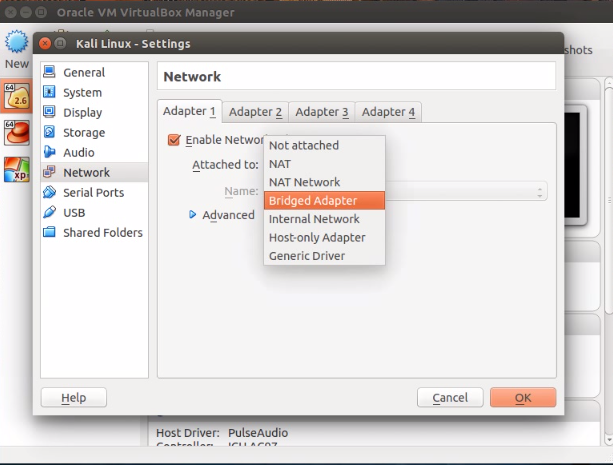This screenshot has width=613, height=465.
Task: Choose Not attached option
Action: 324,145
